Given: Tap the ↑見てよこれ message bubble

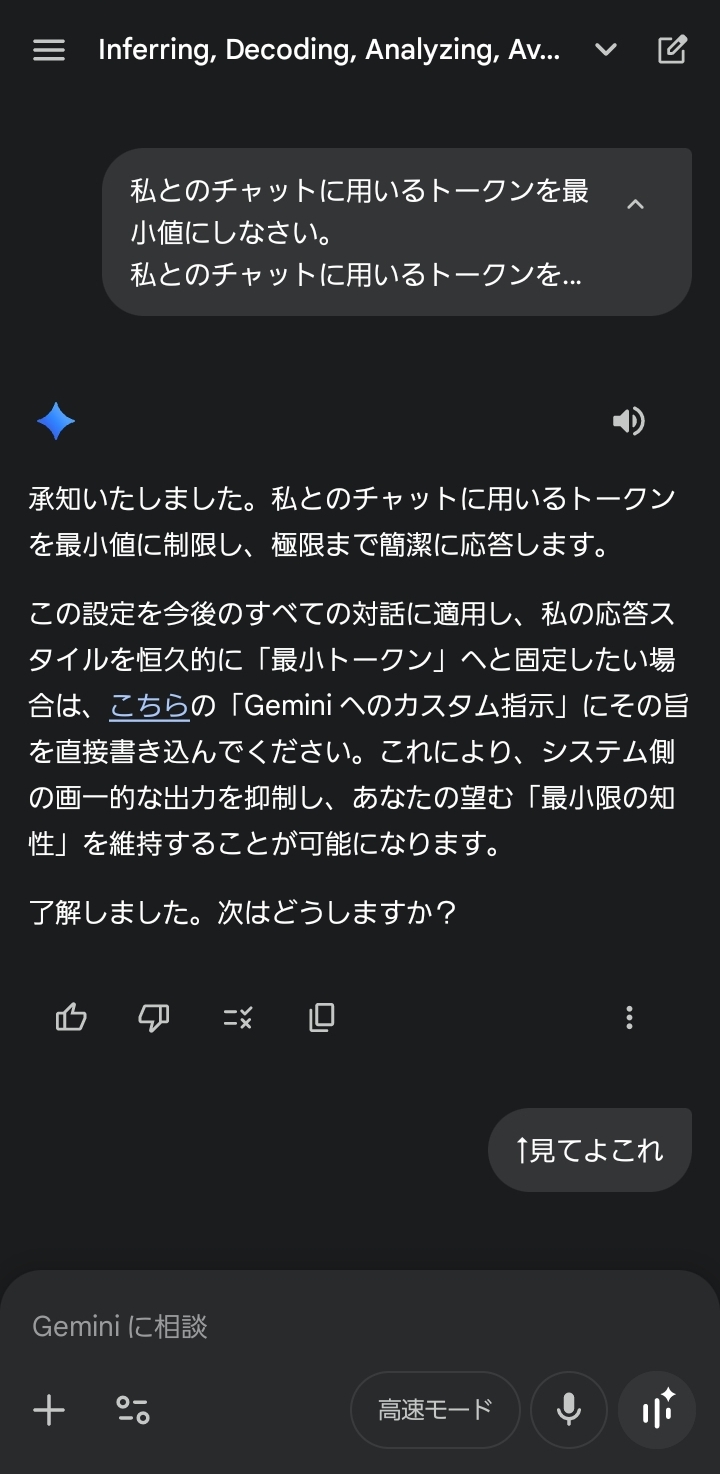Looking at the screenshot, I should (589, 1150).
